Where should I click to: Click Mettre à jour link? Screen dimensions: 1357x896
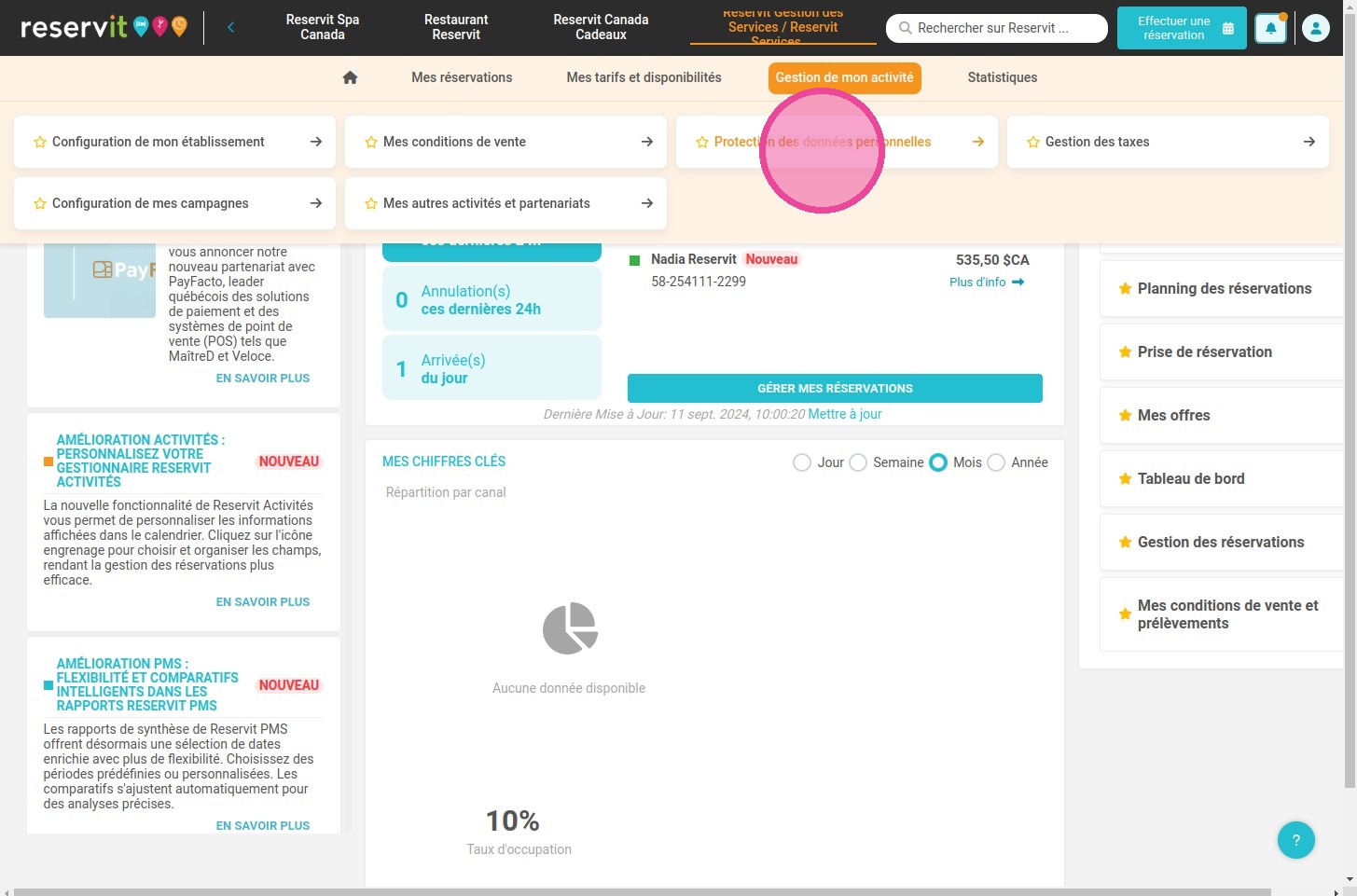pos(845,414)
